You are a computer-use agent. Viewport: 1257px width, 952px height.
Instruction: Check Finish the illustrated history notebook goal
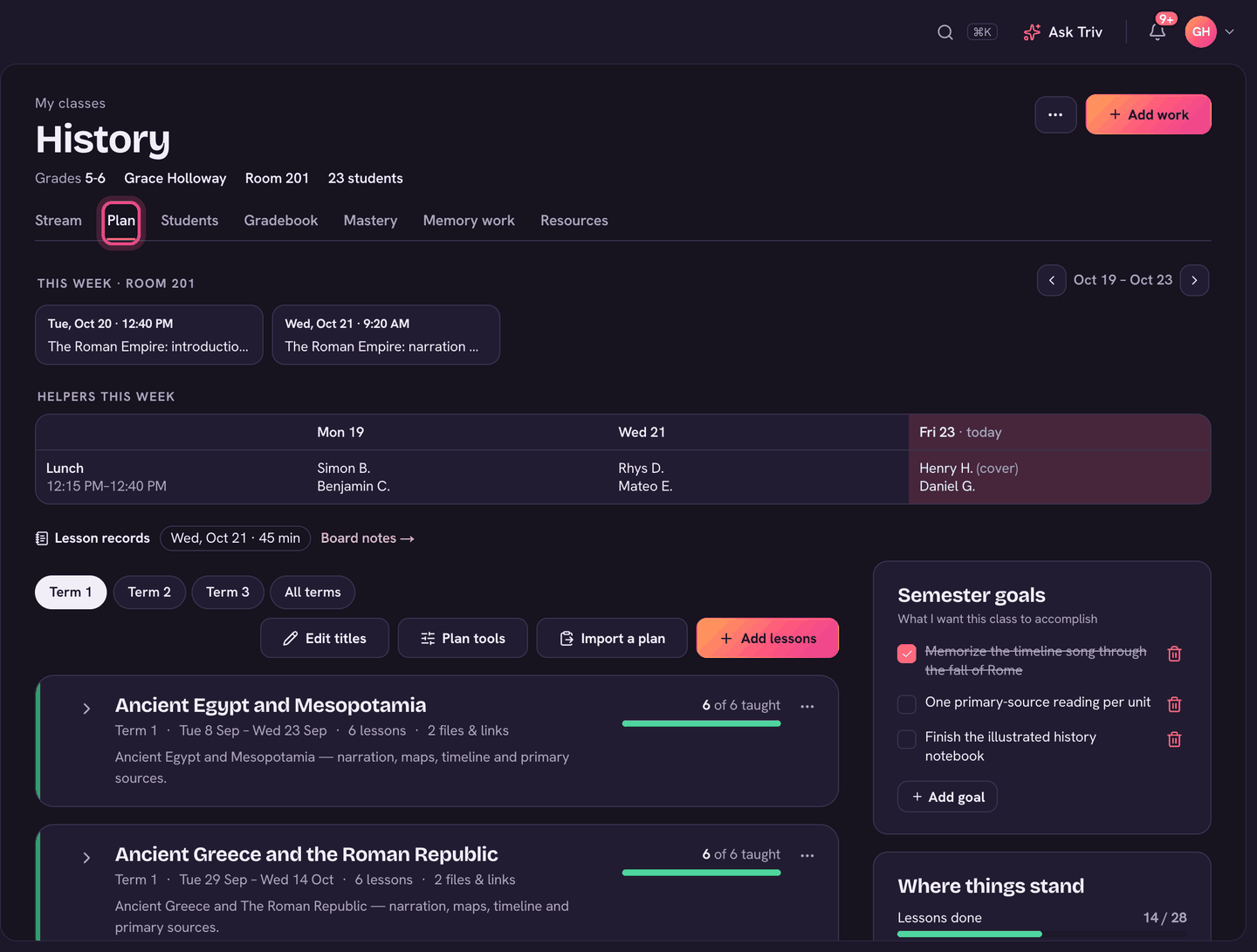[907, 739]
